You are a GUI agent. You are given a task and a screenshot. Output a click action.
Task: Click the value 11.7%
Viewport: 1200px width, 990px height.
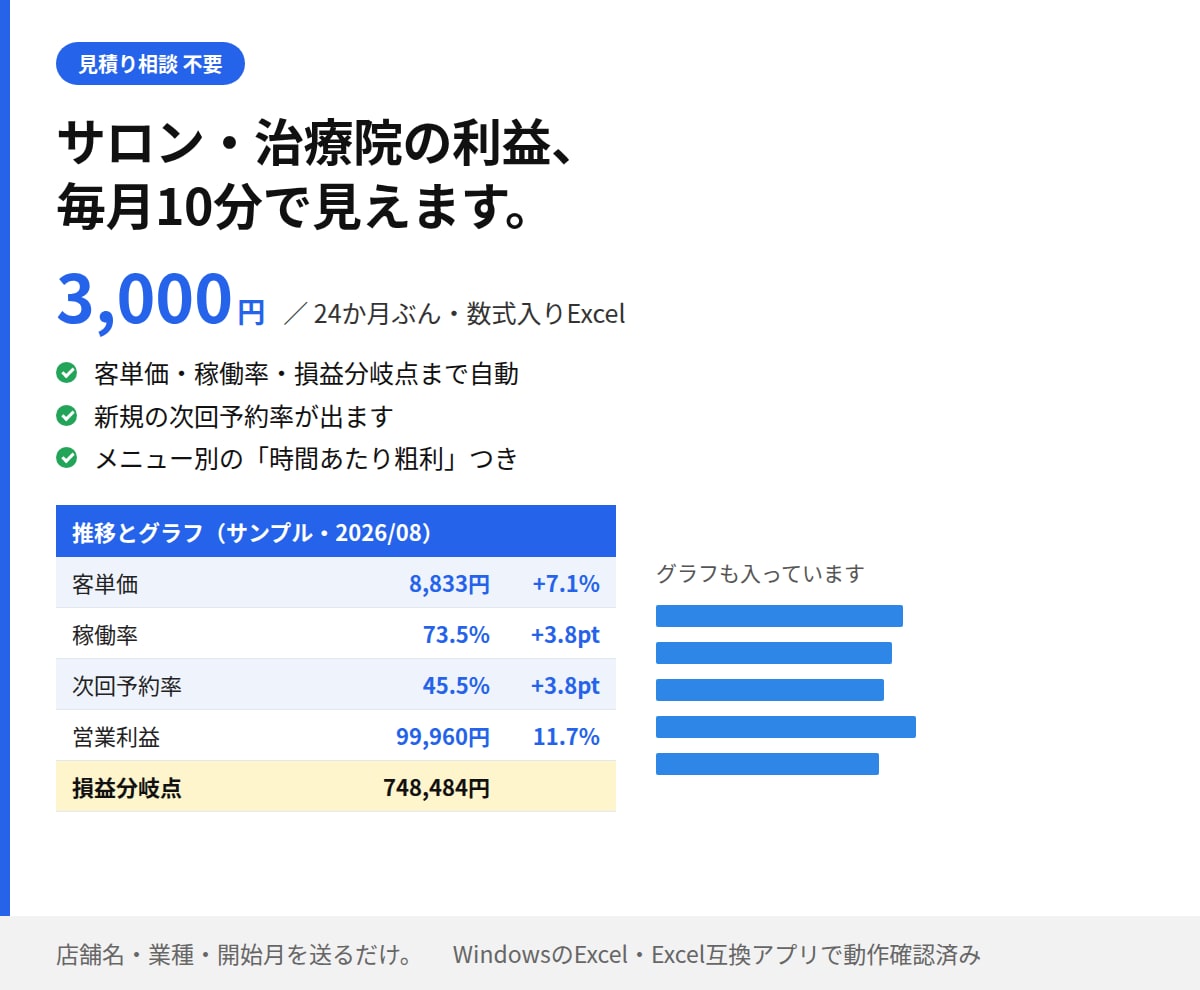click(x=566, y=737)
